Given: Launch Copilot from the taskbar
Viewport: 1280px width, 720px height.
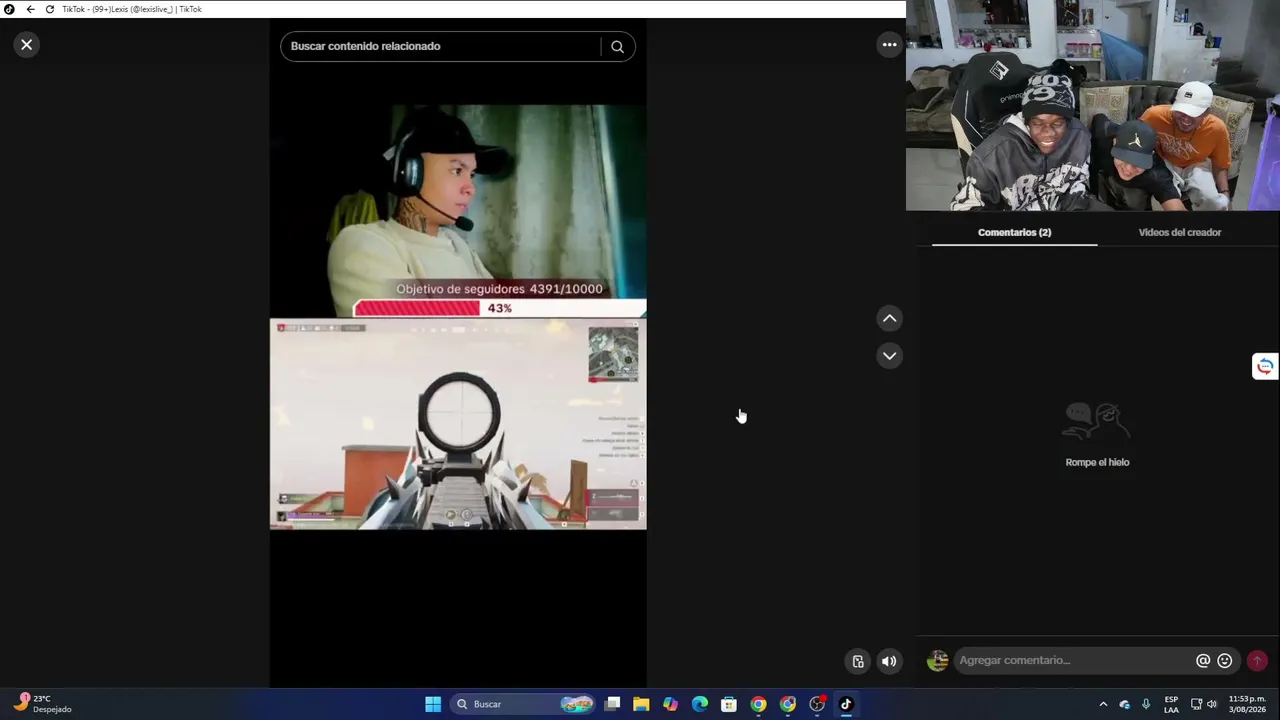Looking at the screenshot, I should pos(670,704).
